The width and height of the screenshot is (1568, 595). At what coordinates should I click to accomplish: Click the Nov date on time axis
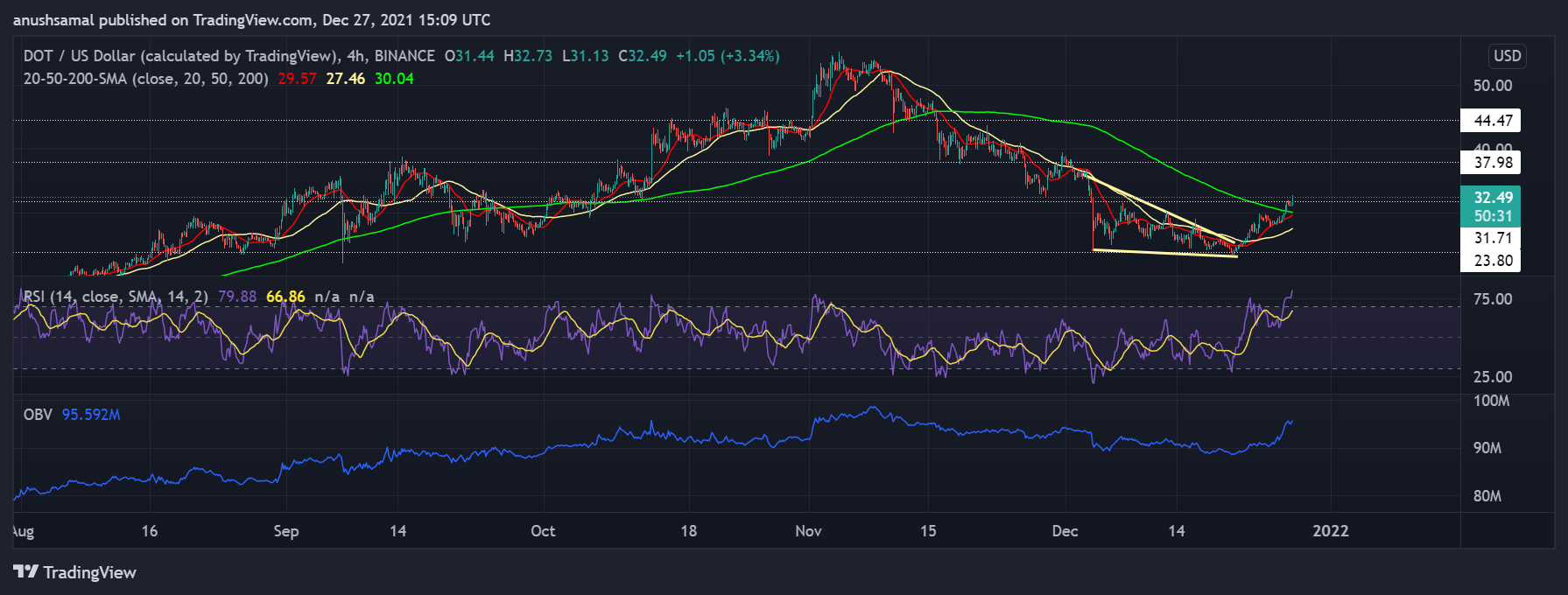point(808,531)
